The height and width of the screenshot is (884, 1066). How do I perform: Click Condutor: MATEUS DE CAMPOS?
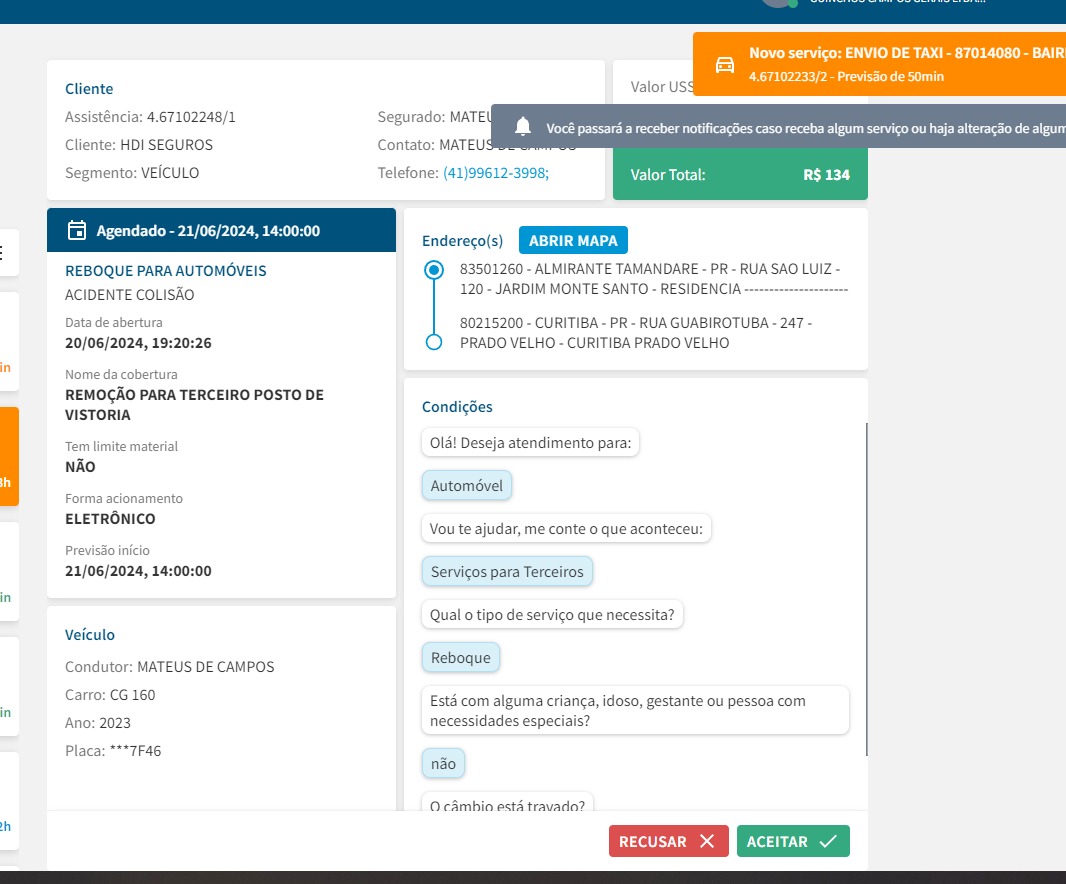pyautogui.click(x=169, y=667)
